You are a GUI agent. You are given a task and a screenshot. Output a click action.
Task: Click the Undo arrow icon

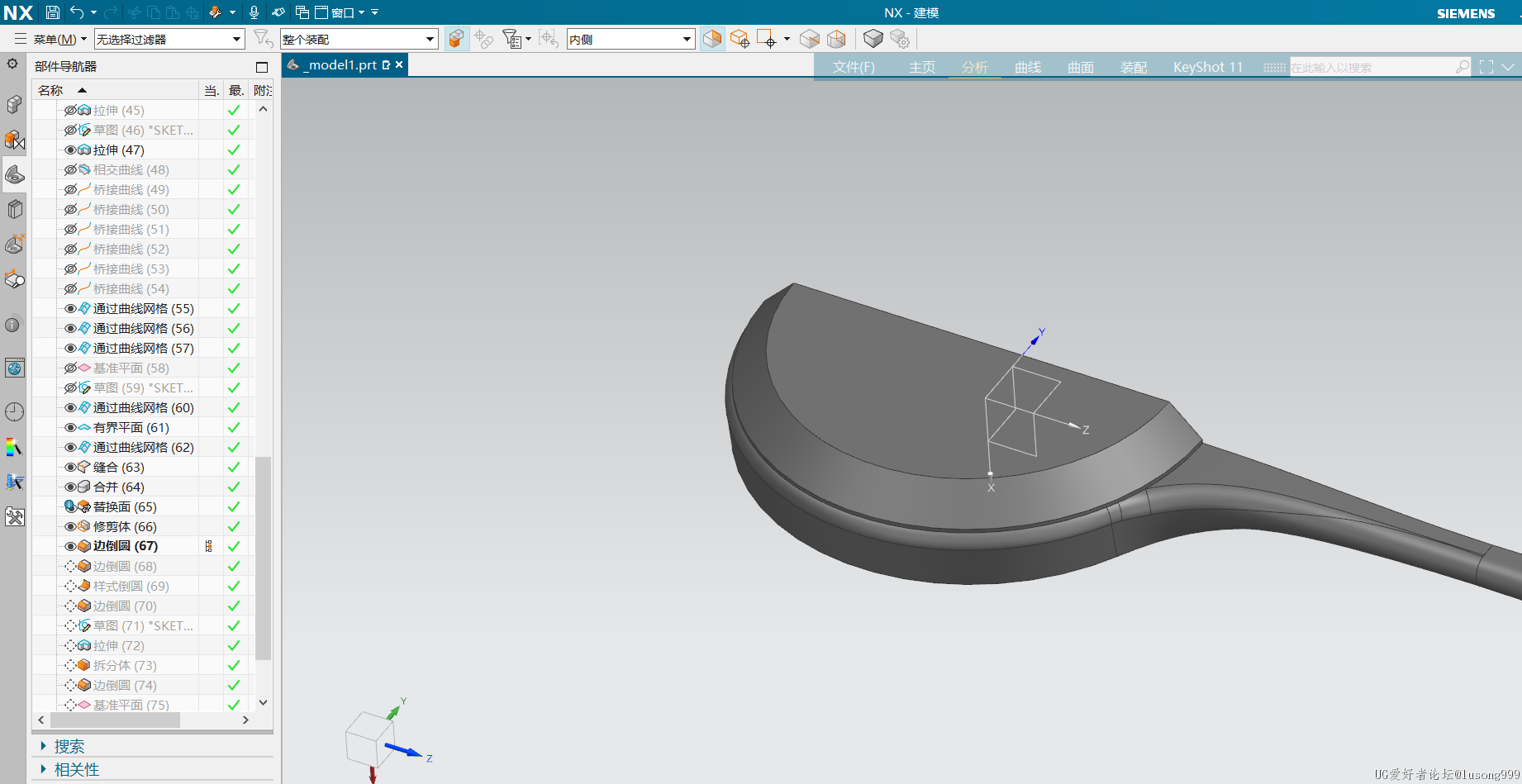click(x=77, y=12)
